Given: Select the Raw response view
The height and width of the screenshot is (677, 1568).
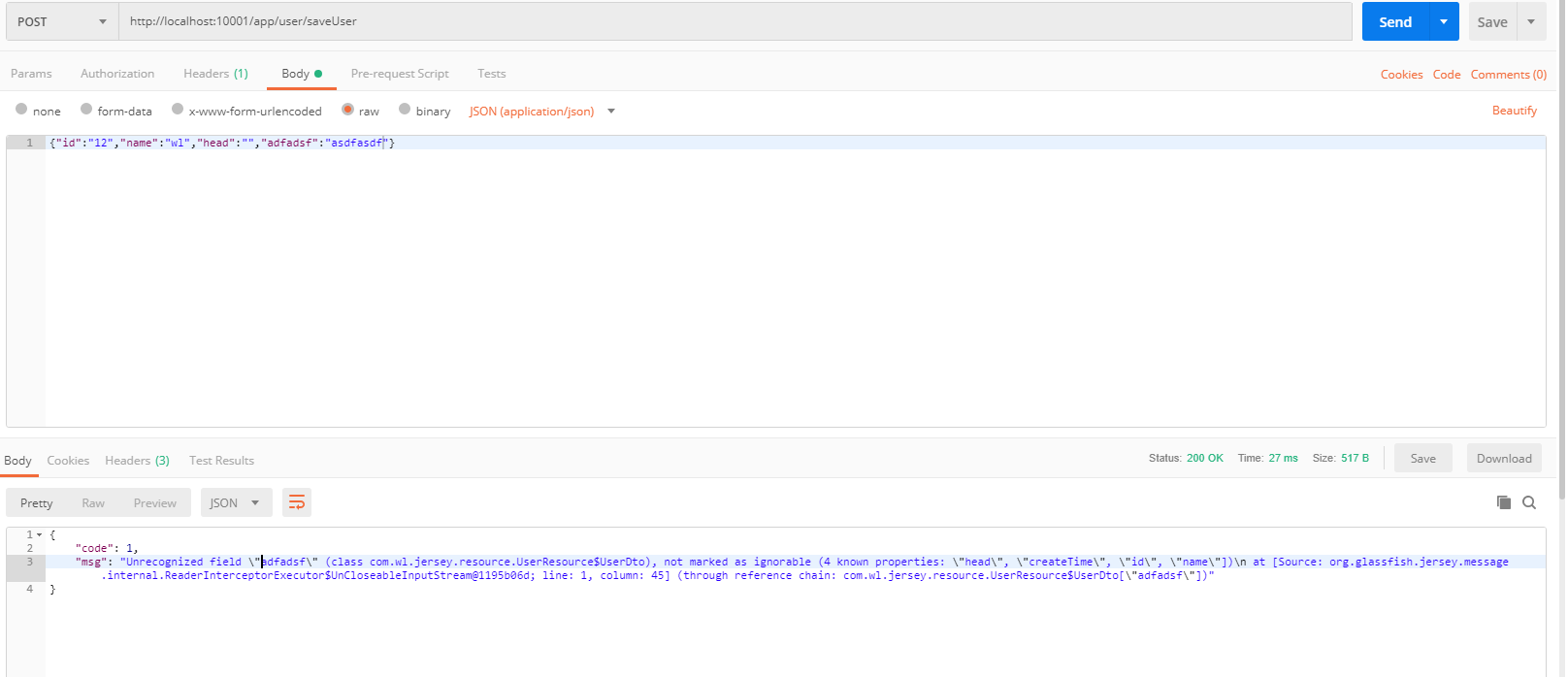Looking at the screenshot, I should [93, 502].
